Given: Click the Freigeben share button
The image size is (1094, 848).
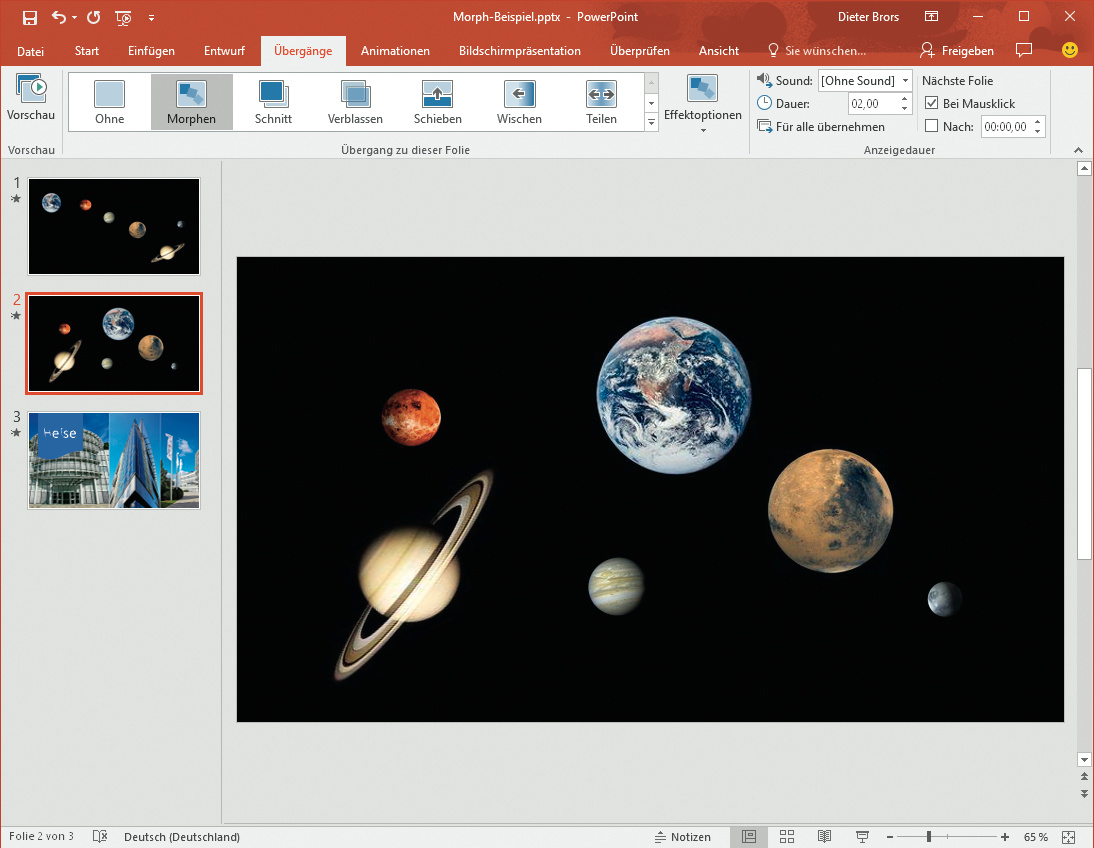Looking at the screenshot, I should [x=957, y=51].
